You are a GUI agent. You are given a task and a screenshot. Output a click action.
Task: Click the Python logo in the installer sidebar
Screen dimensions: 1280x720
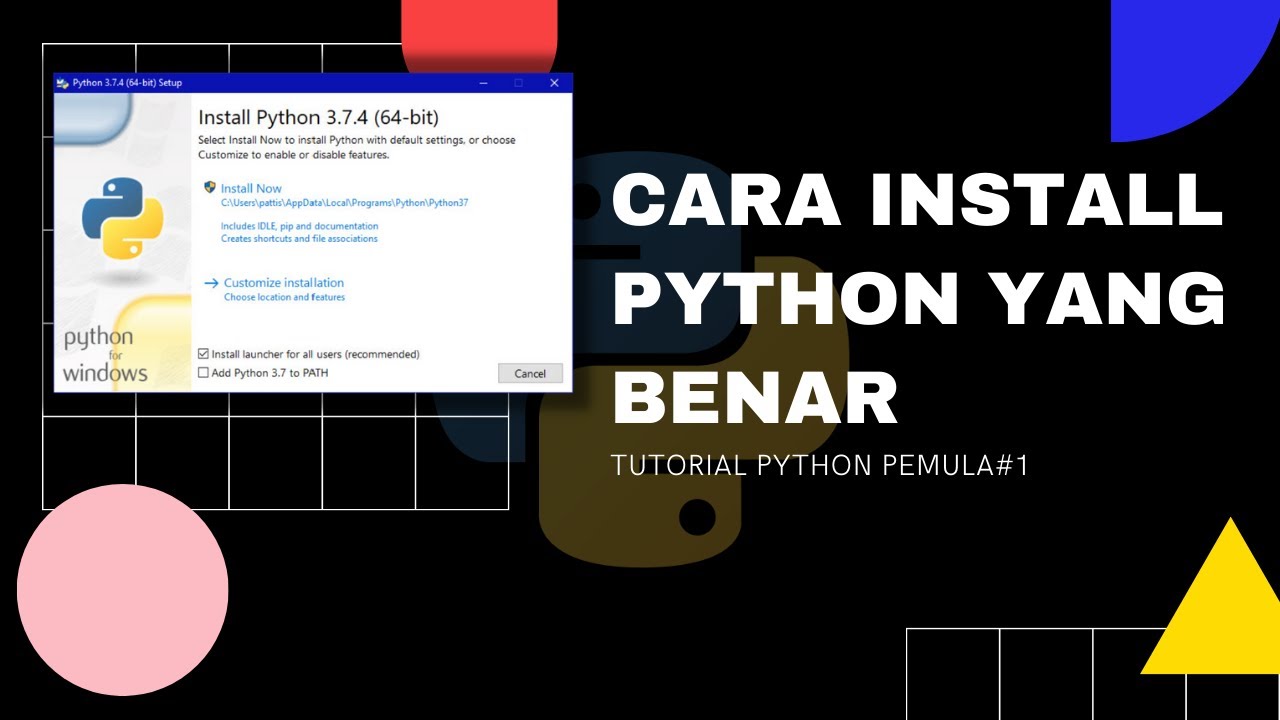(x=122, y=221)
